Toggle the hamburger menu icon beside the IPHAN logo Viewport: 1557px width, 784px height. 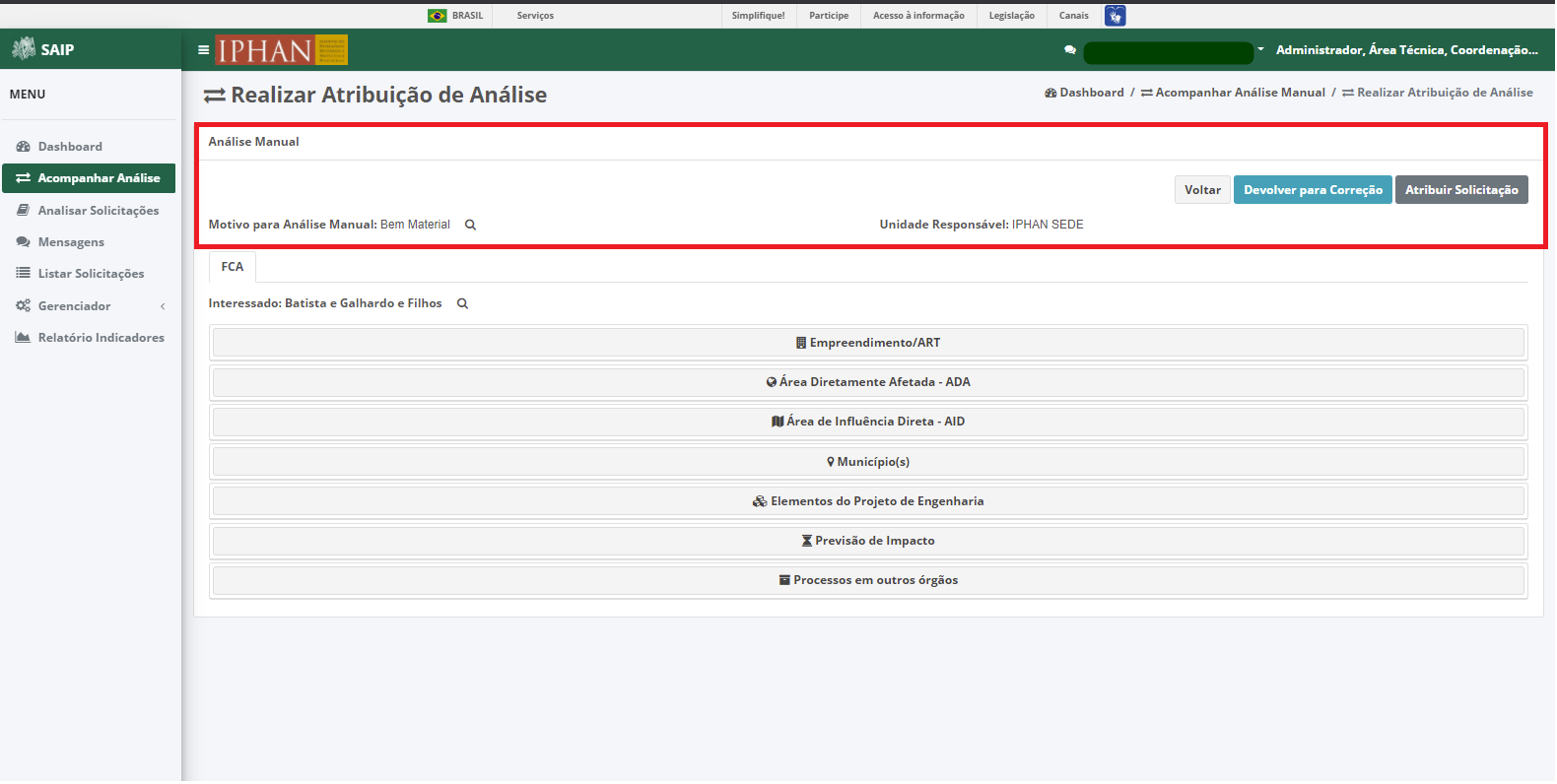pos(203,49)
